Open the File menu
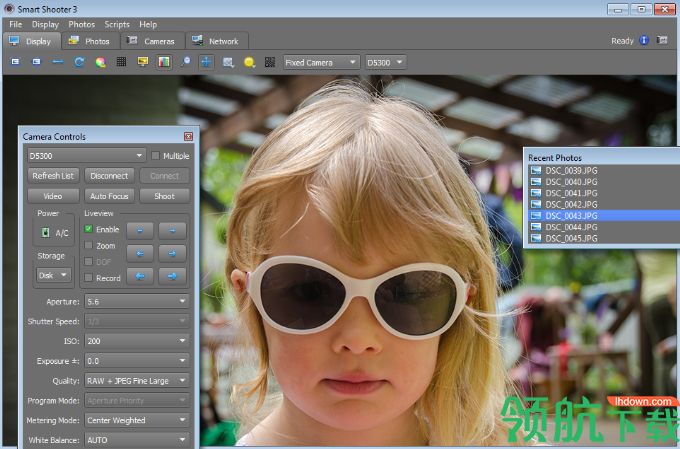This screenshot has height=449, width=680. pos(15,24)
